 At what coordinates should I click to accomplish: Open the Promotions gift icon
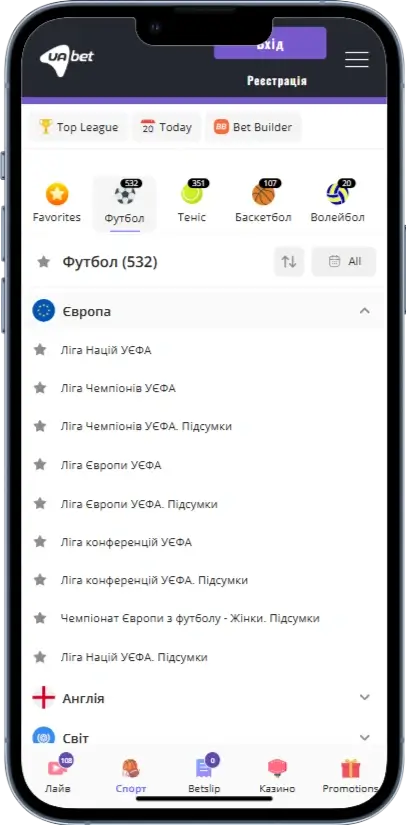tap(350, 768)
